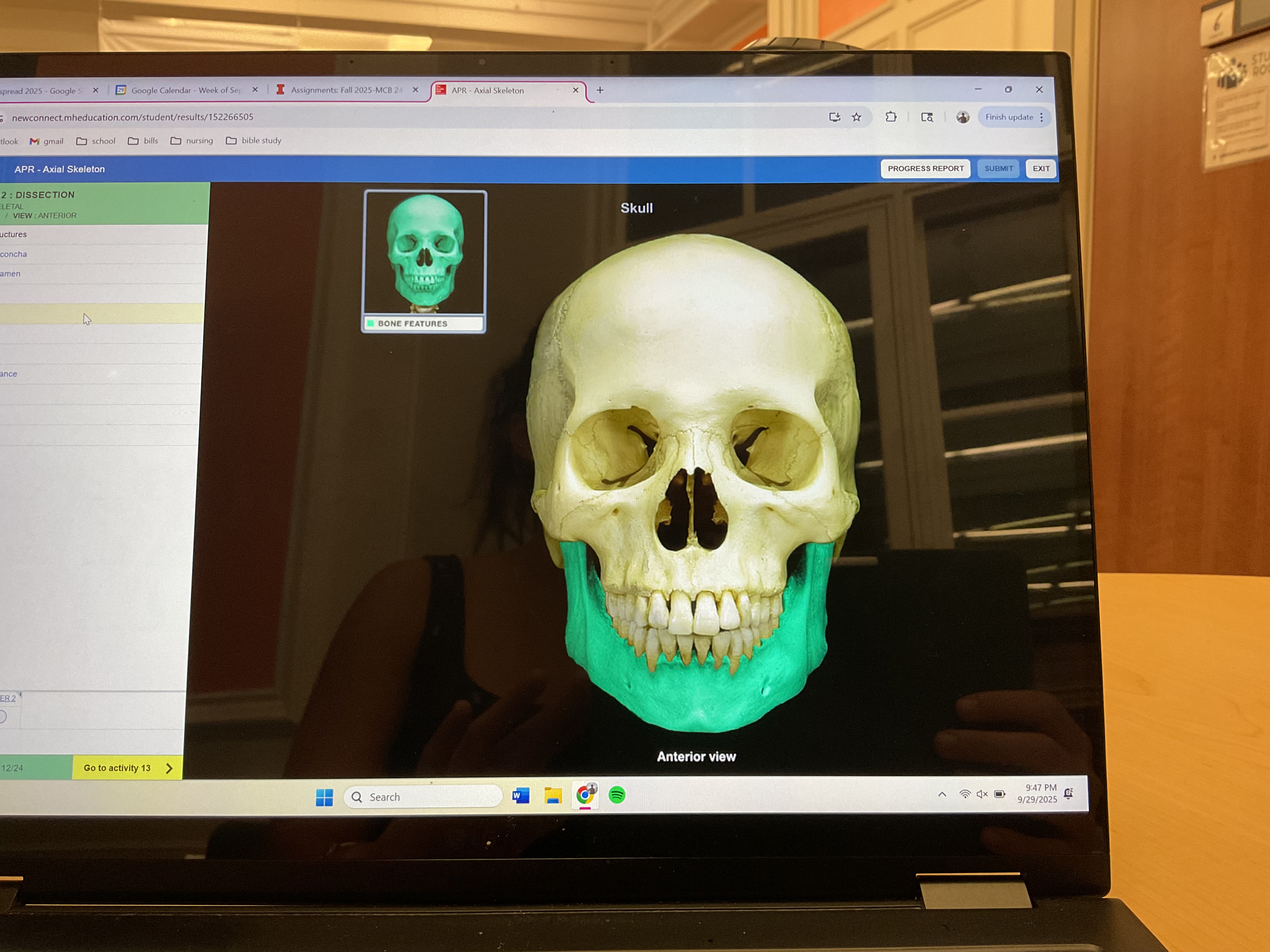Open Word from the taskbar
Screen dimensions: 1270x952
pos(520,795)
